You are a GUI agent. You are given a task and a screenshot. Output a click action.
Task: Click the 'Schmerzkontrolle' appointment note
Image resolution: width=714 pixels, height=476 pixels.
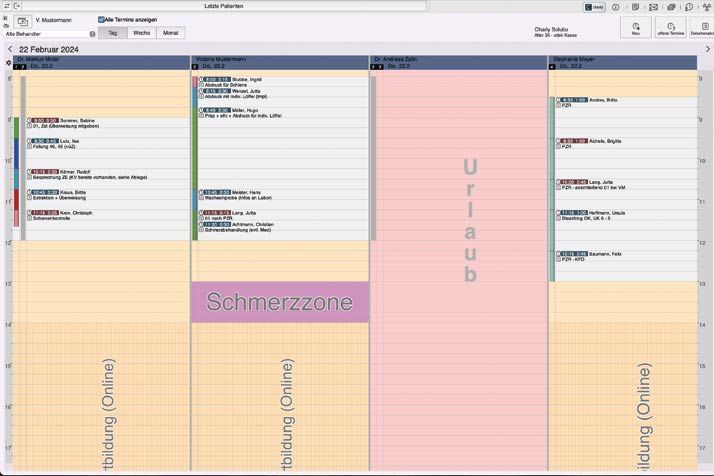(51, 218)
